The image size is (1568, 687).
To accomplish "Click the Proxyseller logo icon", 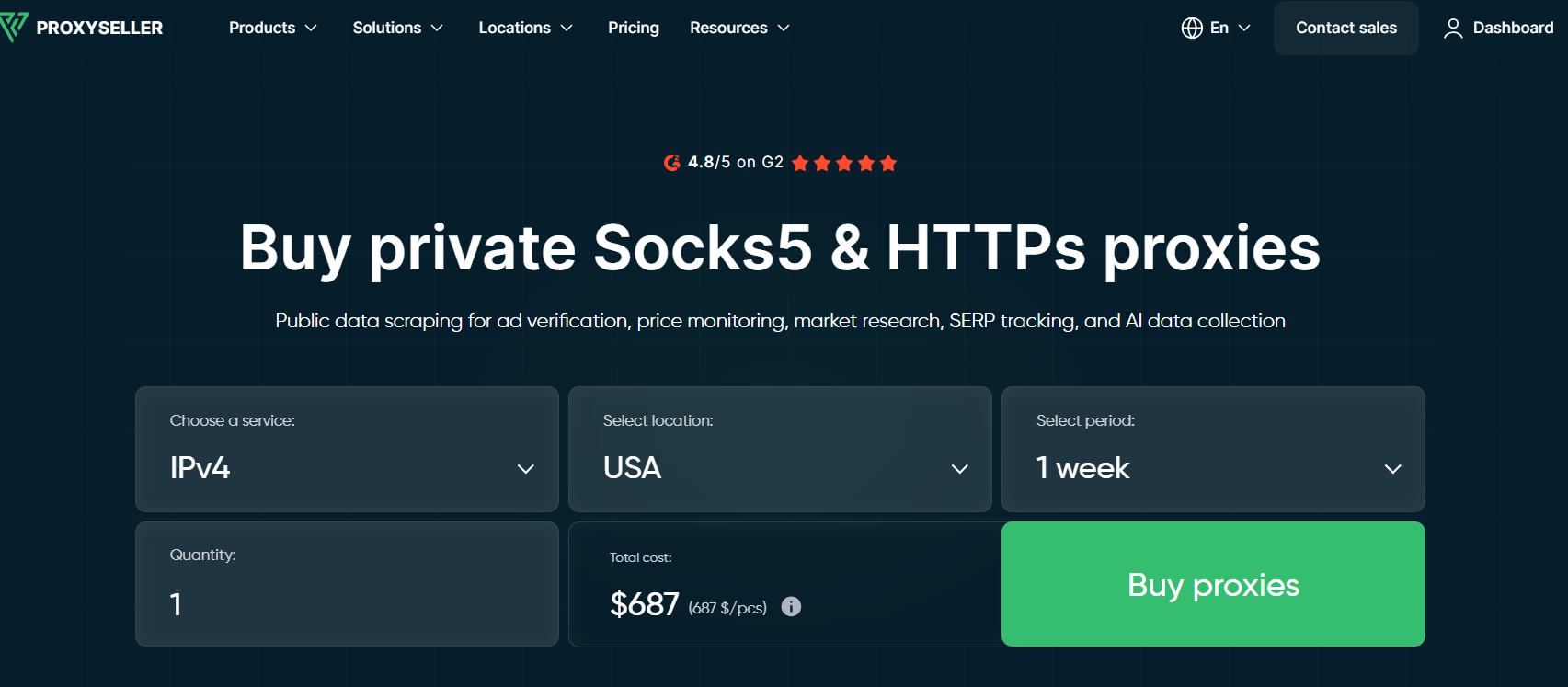I will tap(14, 28).
